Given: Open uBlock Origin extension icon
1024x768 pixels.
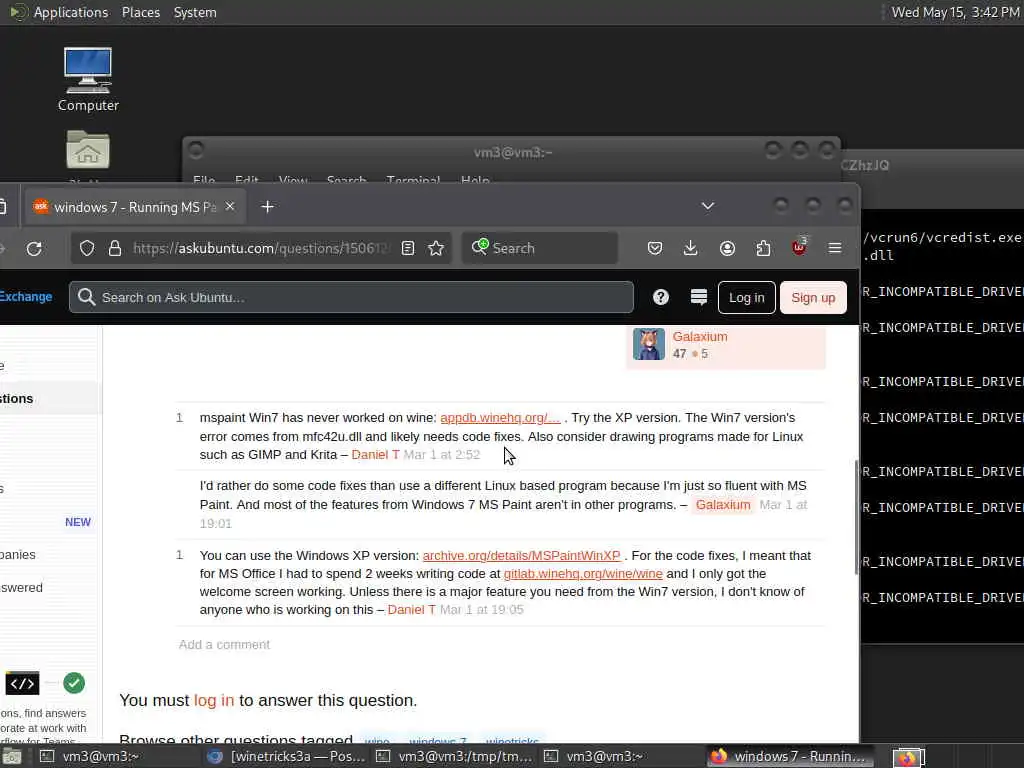Looking at the screenshot, I should point(799,247).
